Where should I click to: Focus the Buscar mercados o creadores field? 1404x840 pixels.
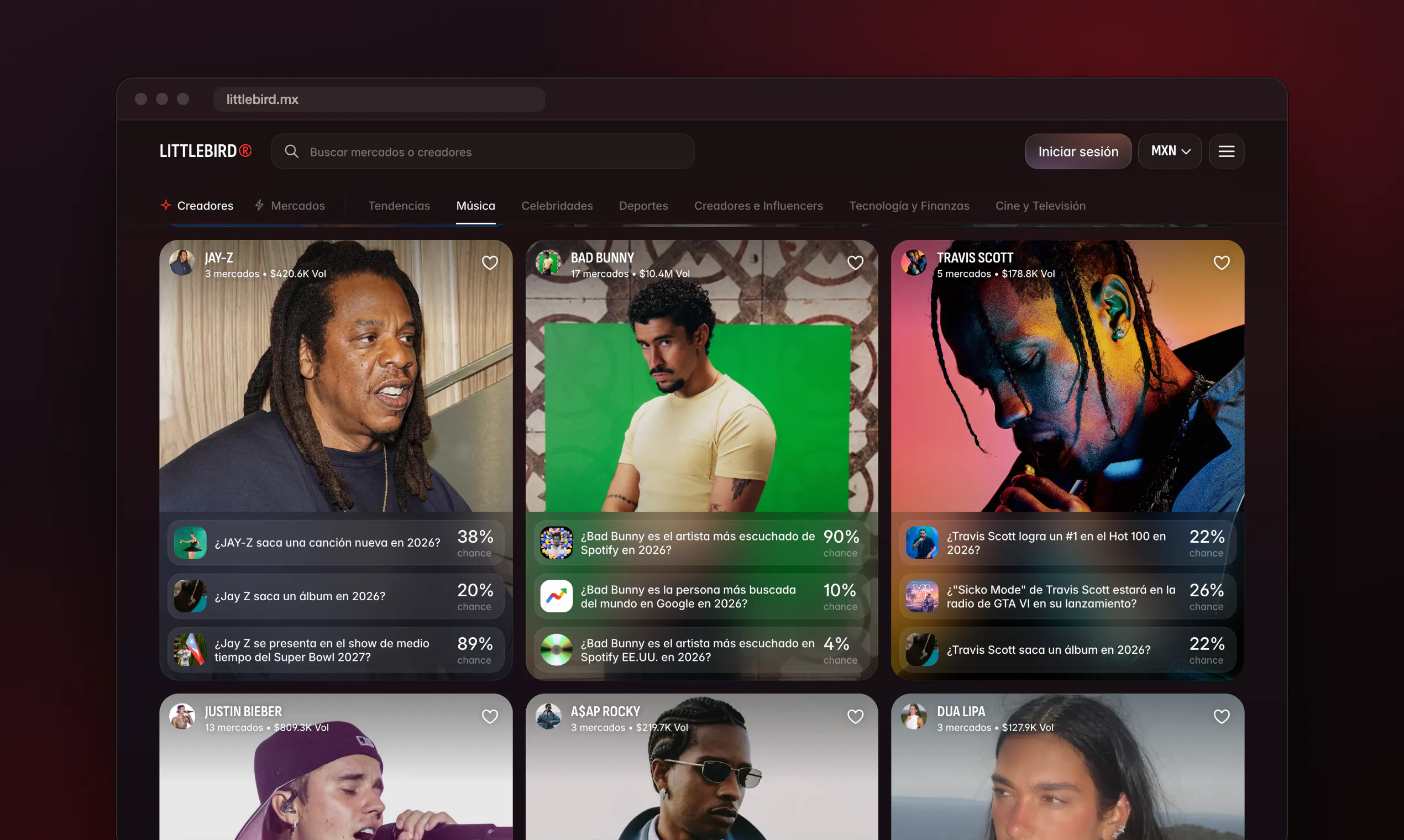click(x=483, y=152)
